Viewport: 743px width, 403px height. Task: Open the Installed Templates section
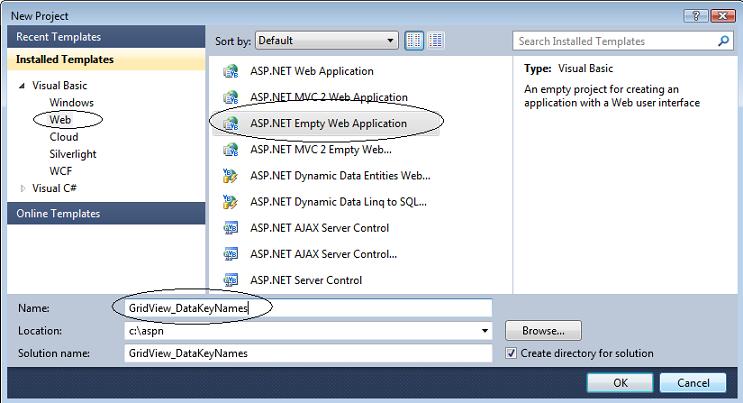point(106,59)
